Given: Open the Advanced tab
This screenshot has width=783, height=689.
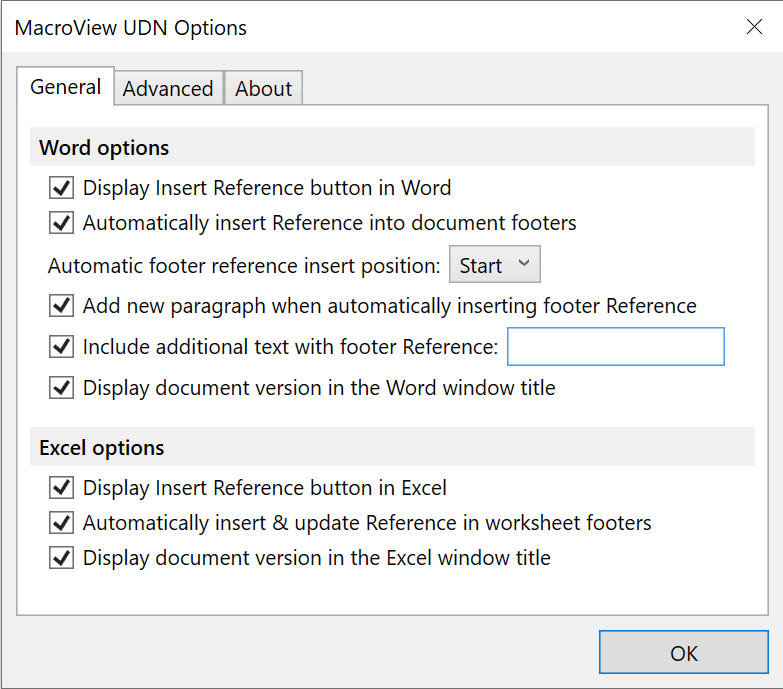Looking at the screenshot, I should [168, 88].
